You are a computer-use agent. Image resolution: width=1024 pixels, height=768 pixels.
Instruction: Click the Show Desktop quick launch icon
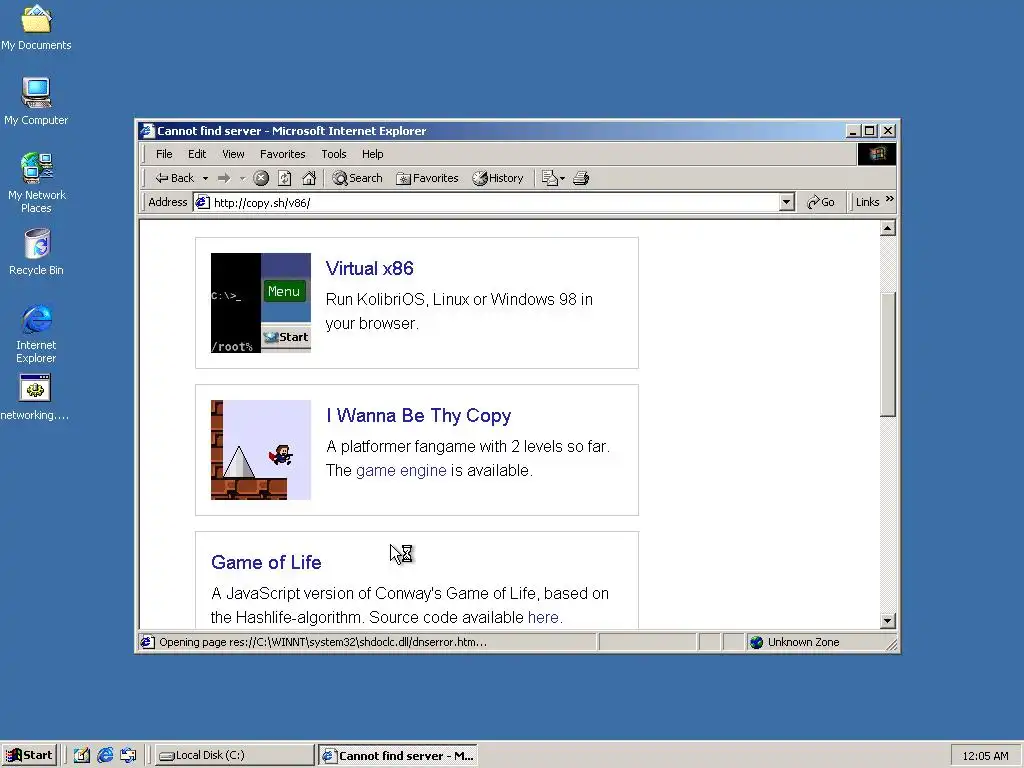point(82,756)
